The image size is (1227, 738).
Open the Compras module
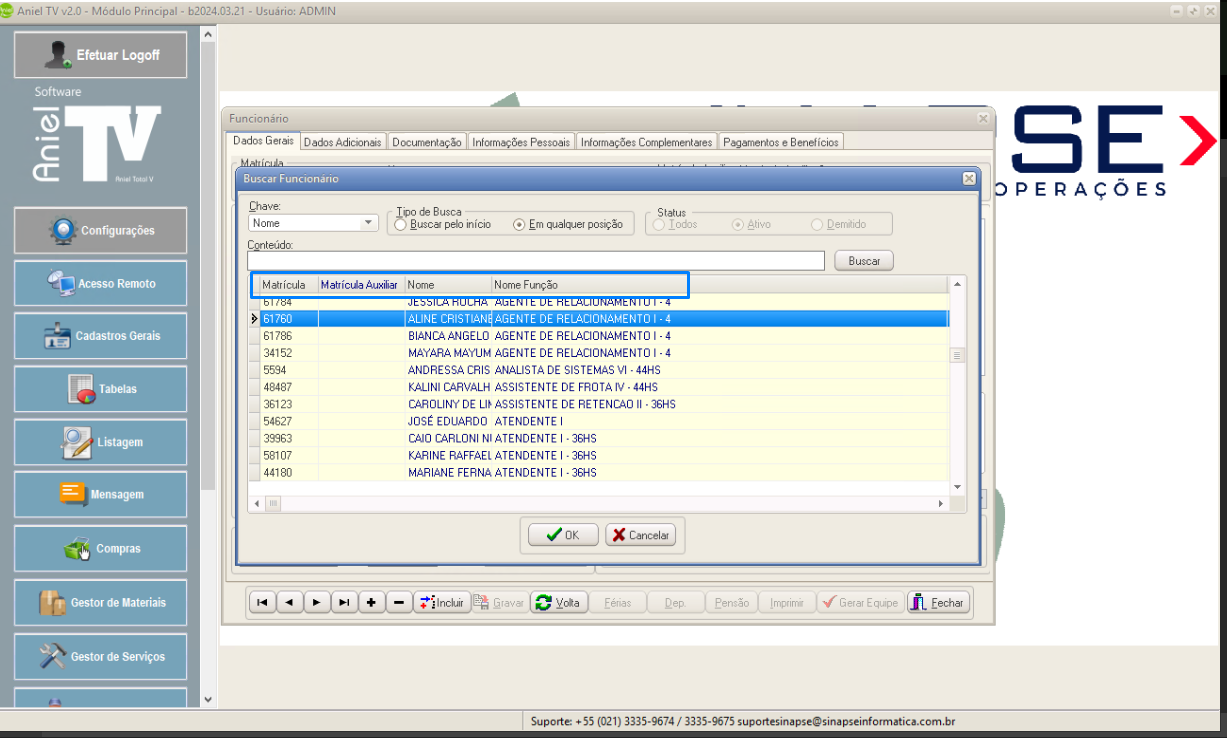click(x=100, y=548)
